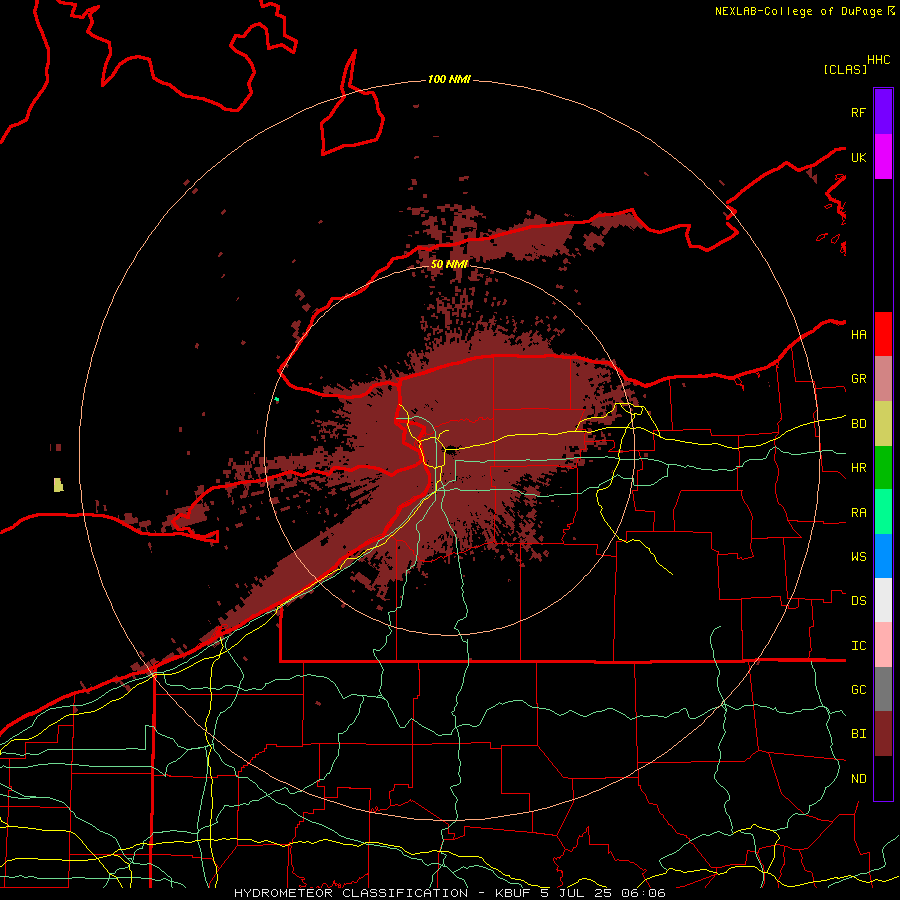This screenshot has height=900, width=900.
Task: Click the WS legend label
Action: tap(859, 557)
